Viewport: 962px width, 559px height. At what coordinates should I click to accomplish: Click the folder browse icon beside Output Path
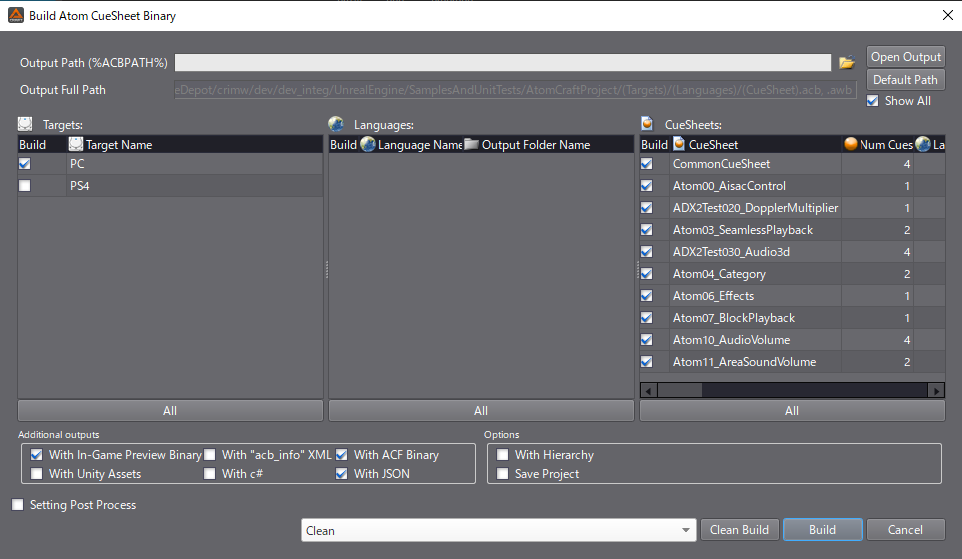tap(847, 63)
